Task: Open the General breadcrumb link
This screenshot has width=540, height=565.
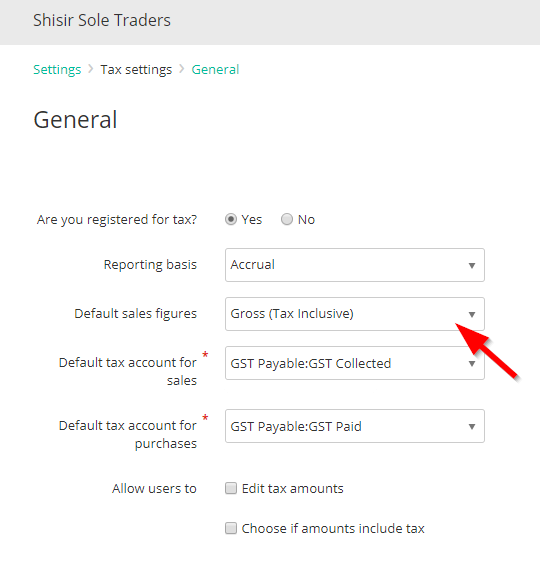Action: pos(215,70)
